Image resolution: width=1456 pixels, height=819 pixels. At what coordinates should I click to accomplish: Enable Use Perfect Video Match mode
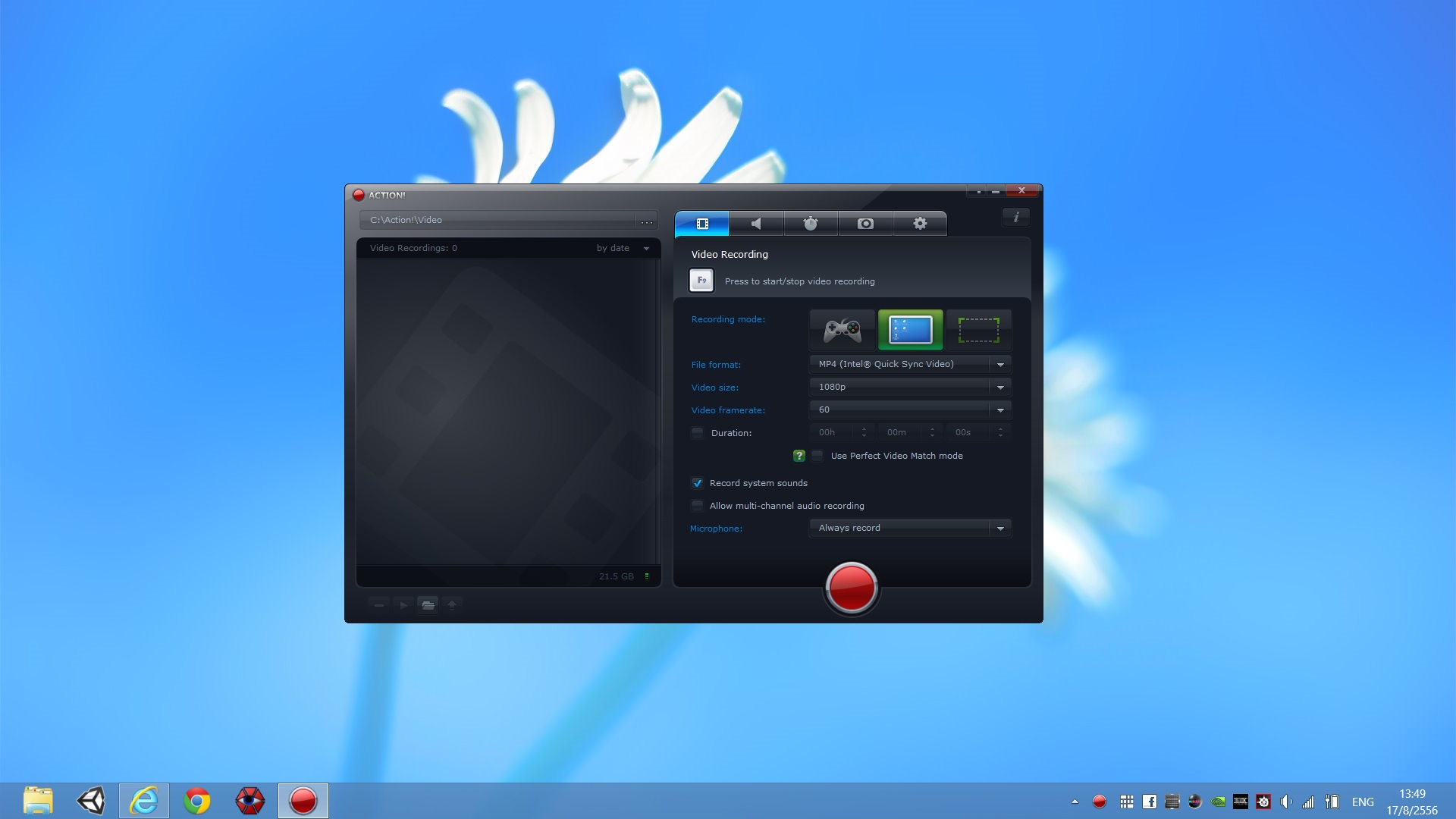point(817,456)
